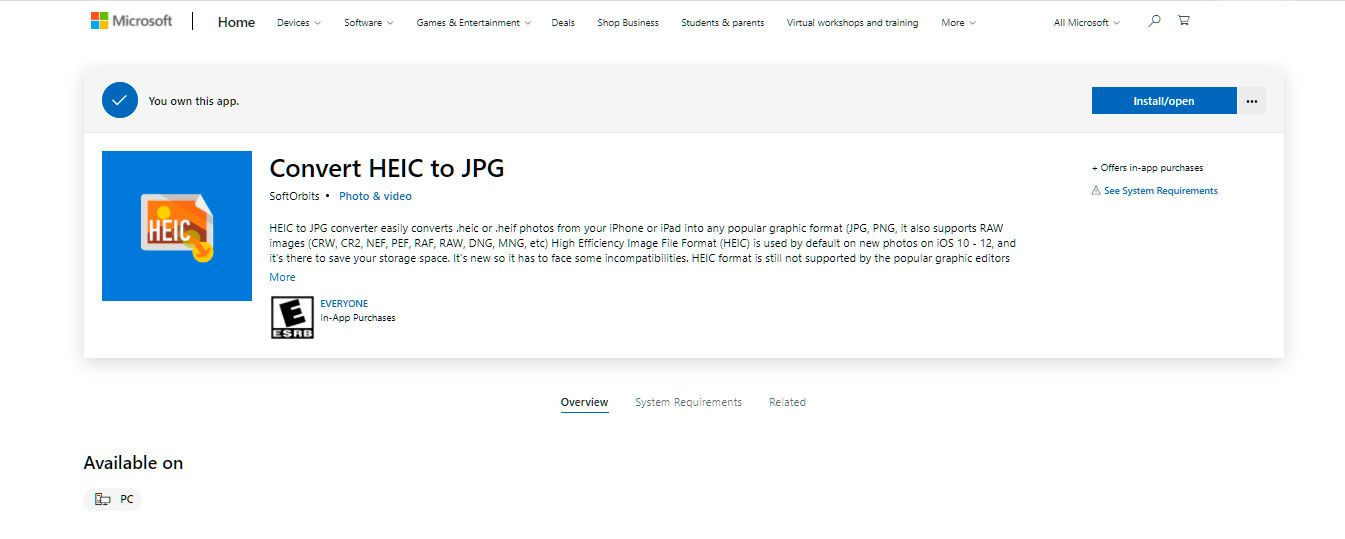
Task: Expand the All Microsoft dropdown
Action: (1087, 23)
